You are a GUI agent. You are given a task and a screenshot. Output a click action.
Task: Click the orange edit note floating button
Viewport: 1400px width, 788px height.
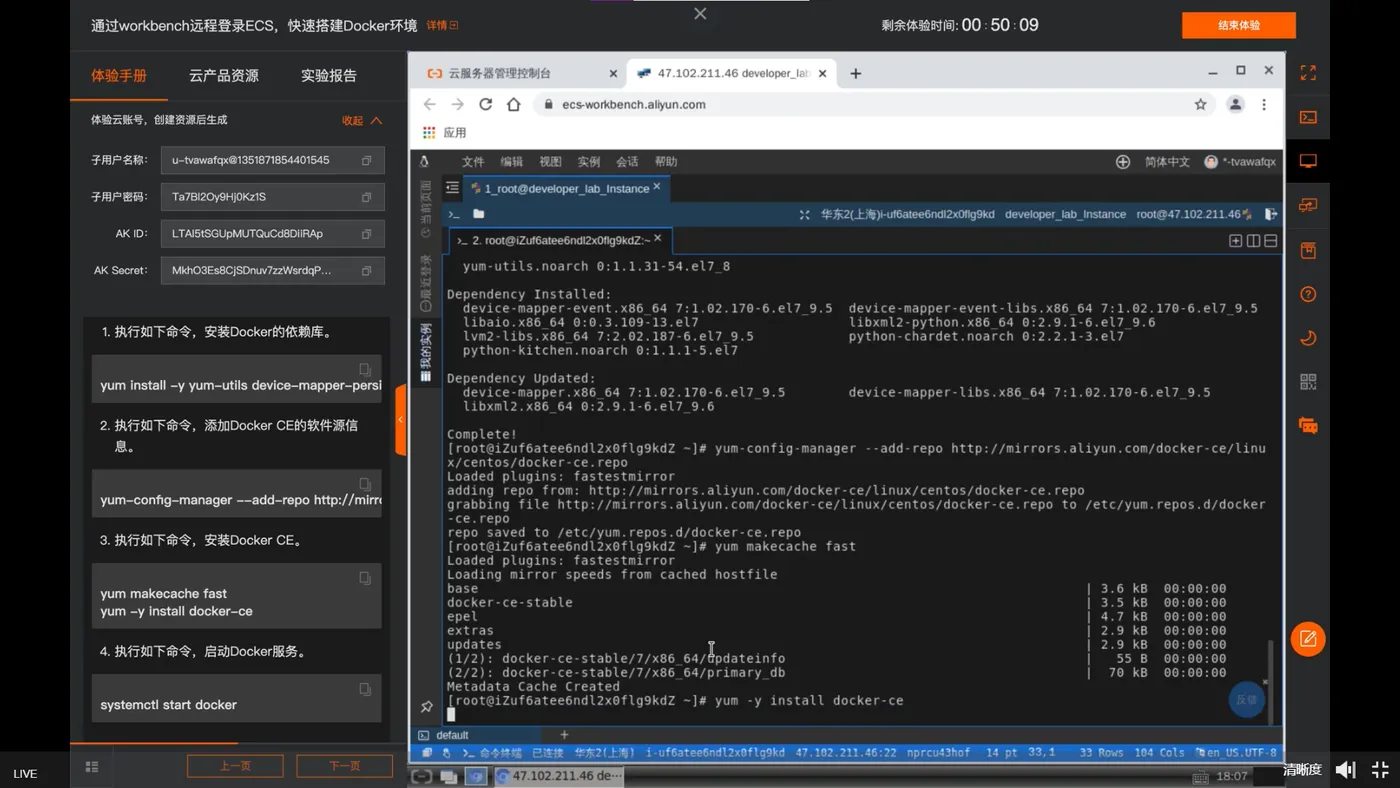pos(1308,639)
